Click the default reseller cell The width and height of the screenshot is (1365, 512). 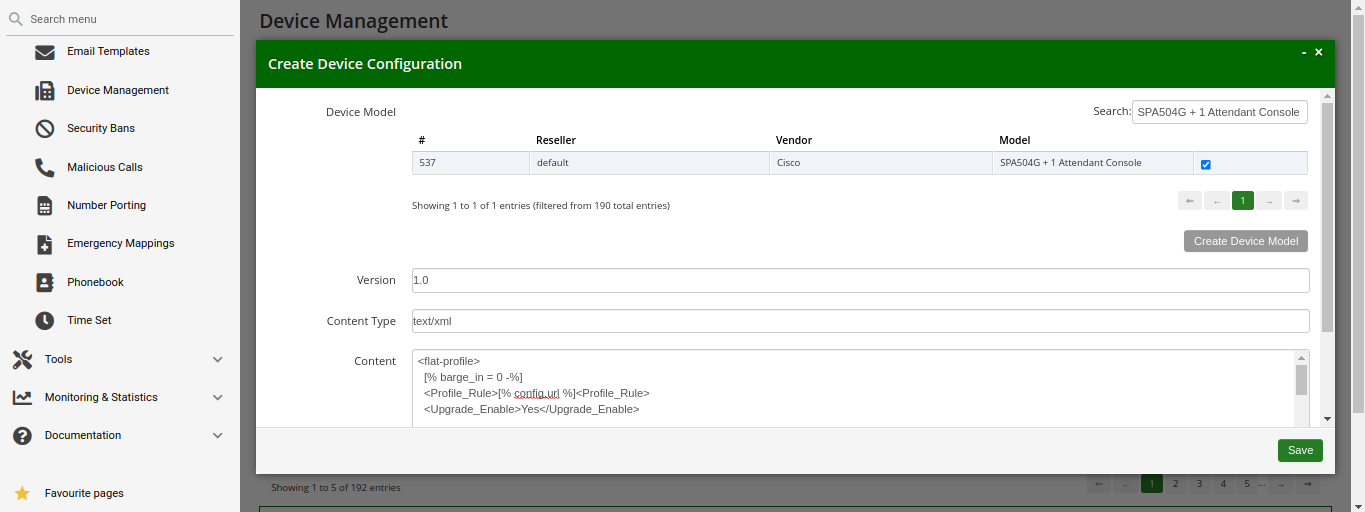click(649, 163)
